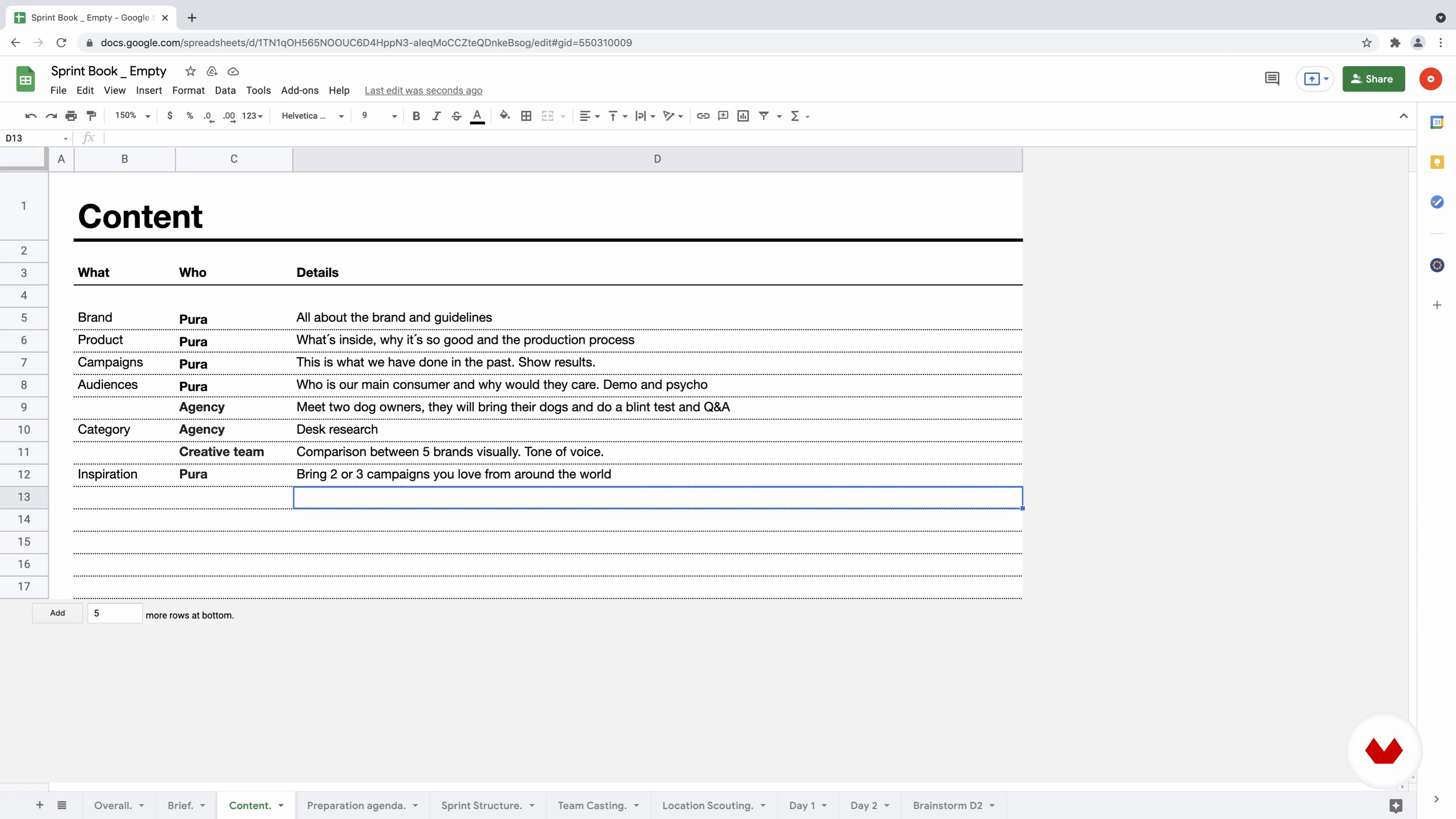Format as currency with dollar icon
1456x819 pixels.
point(169,116)
